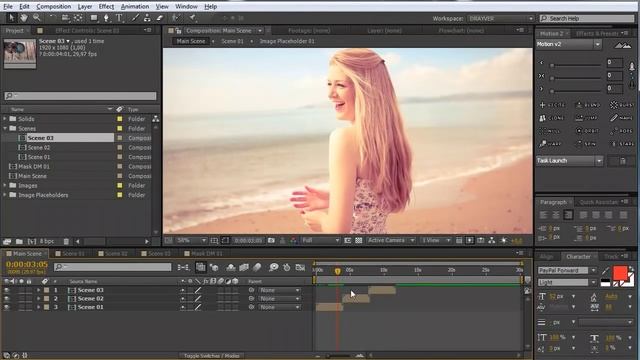Select the Rectangle shape tool
Image resolution: width=640 pixels, height=360 pixels.
[x=94, y=18]
